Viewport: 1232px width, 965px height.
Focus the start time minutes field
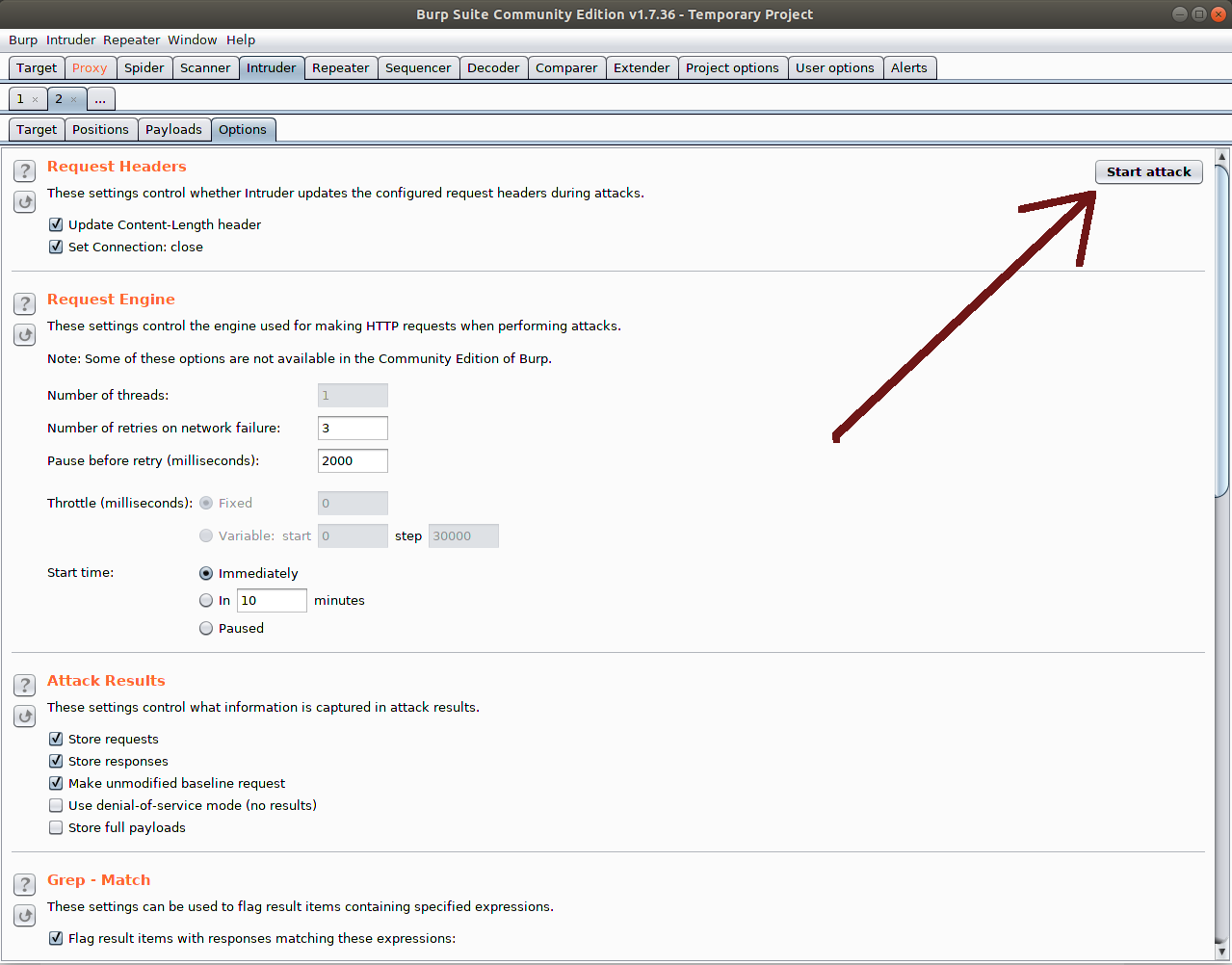point(272,600)
